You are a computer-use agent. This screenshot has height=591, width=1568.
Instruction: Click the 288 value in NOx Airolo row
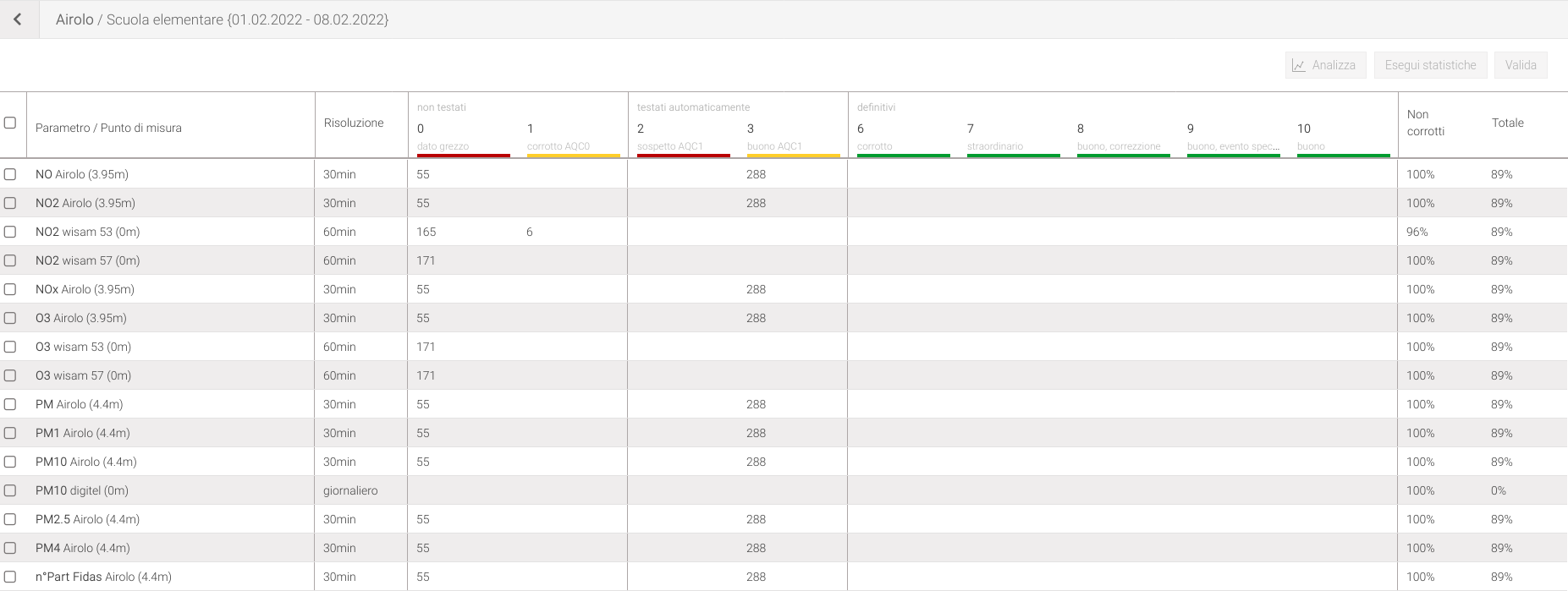click(x=756, y=289)
